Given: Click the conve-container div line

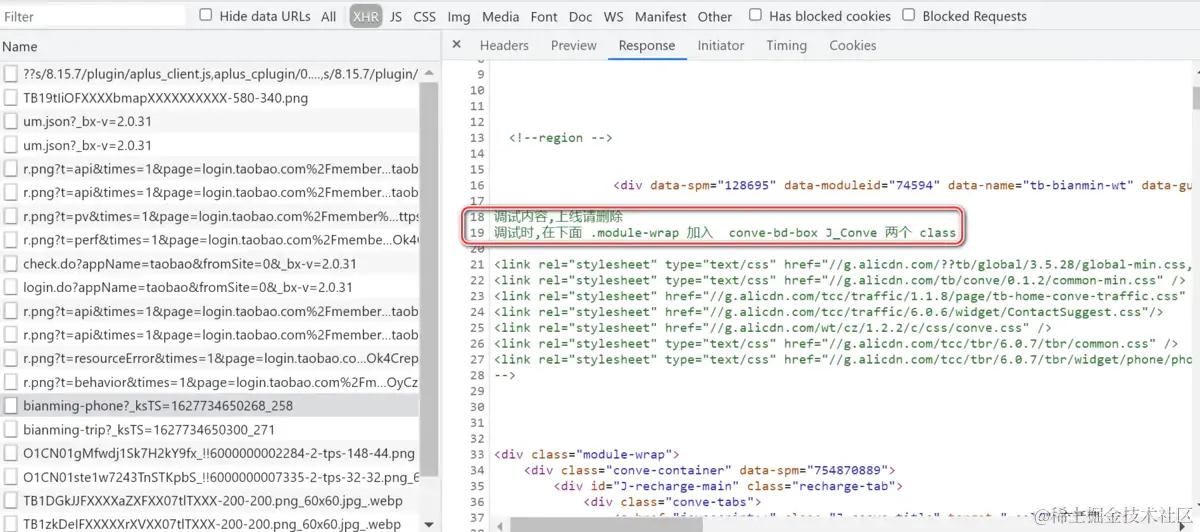Looking at the screenshot, I should [x=709, y=470].
